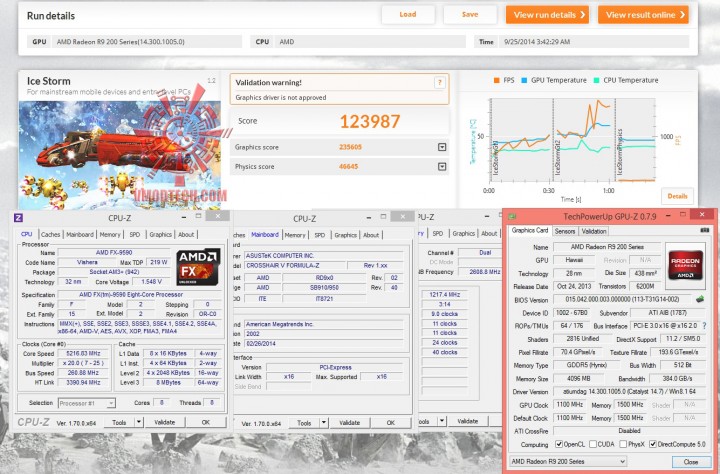
Task: Open chart Details button
Action: (677, 196)
